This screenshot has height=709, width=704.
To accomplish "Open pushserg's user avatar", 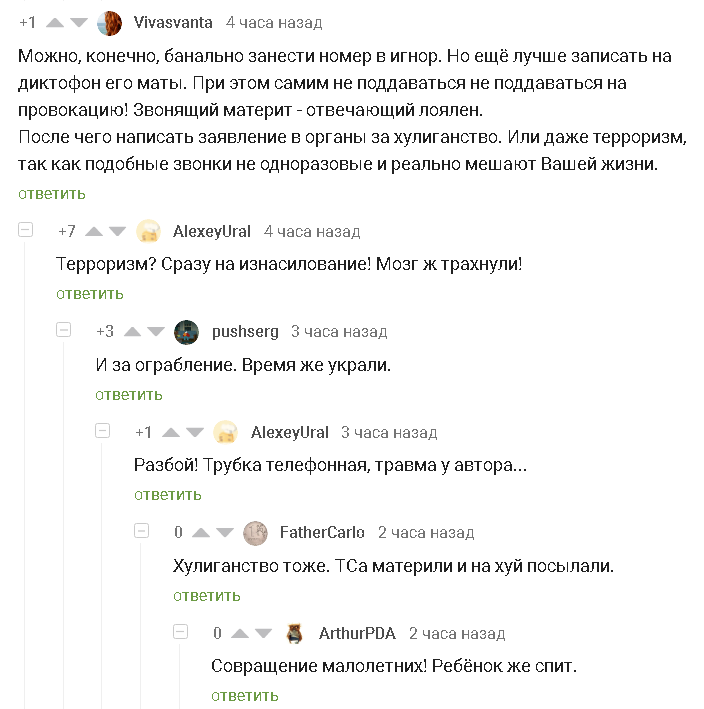I will point(186,331).
